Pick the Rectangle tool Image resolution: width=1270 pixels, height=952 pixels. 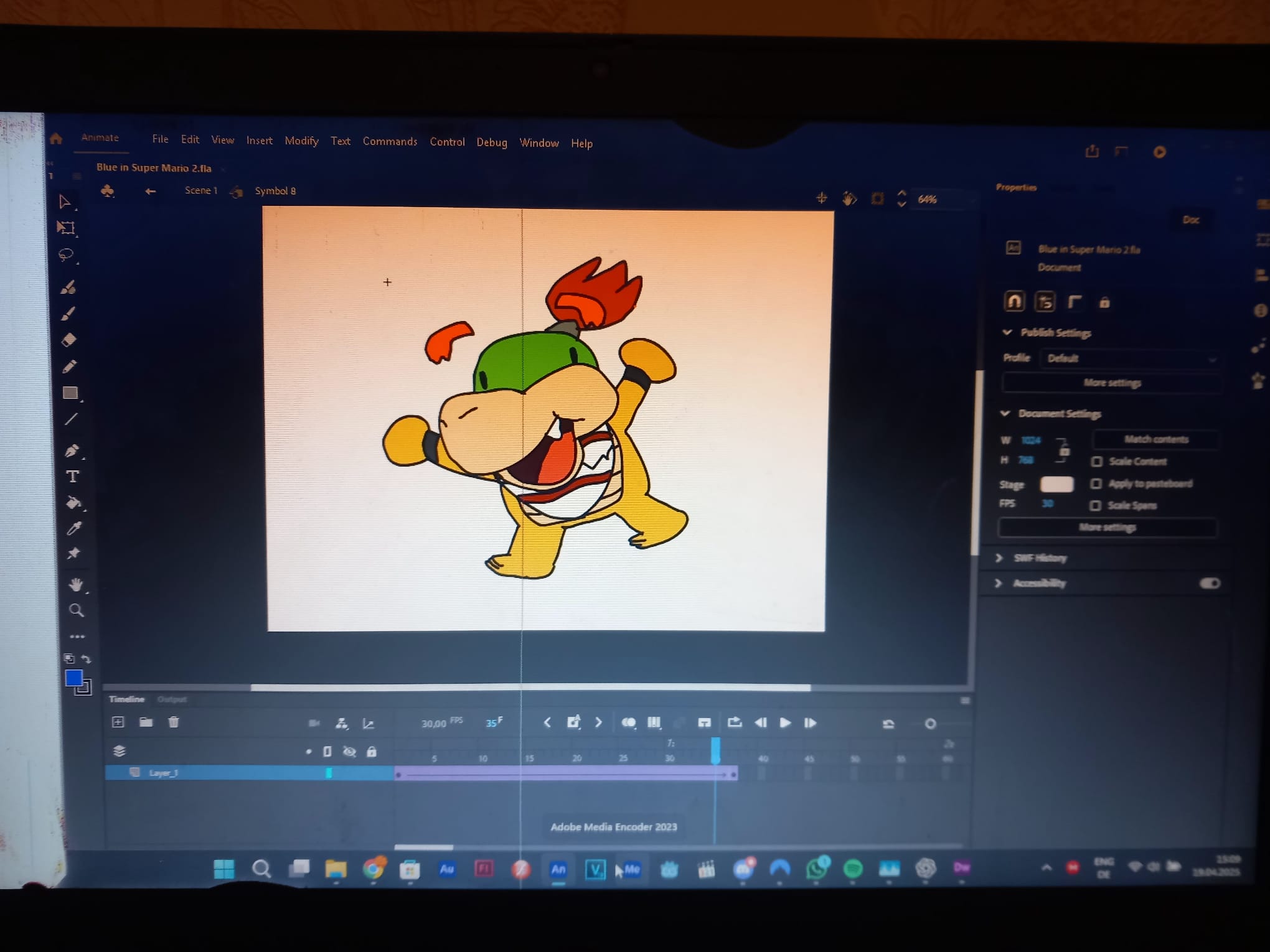70,393
